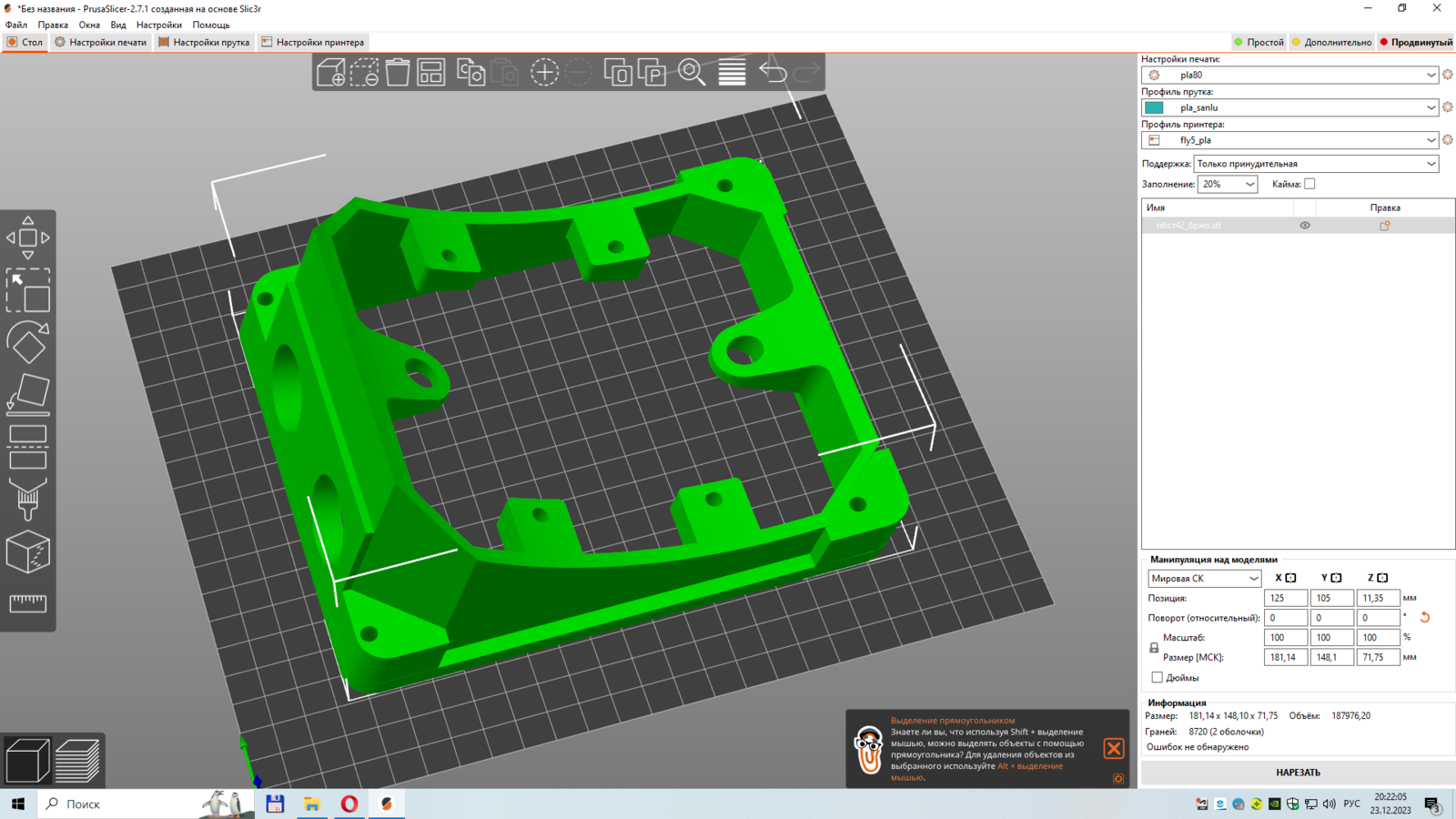Open Поддержка supports dropdown
The width and height of the screenshot is (1456, 819).
tap(1317, 164)
